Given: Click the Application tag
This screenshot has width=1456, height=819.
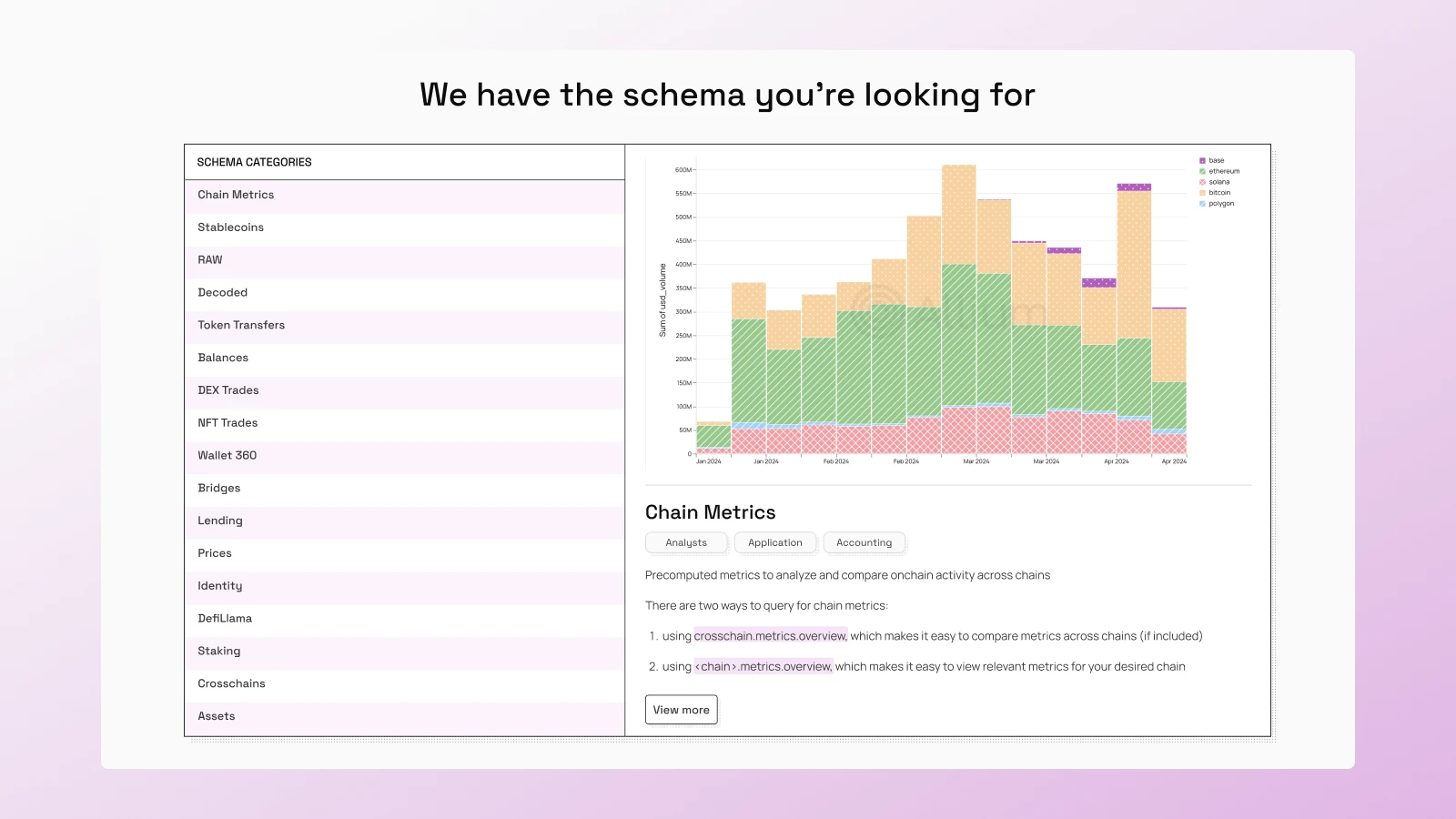Looking at the screenshot, I should pyautogui.click(x=775, y=542).
